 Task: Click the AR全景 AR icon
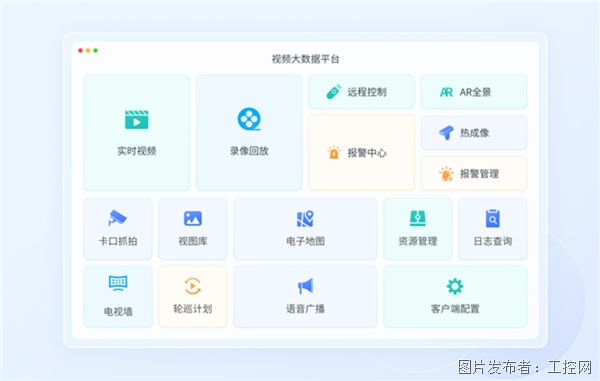click(446, 92)
